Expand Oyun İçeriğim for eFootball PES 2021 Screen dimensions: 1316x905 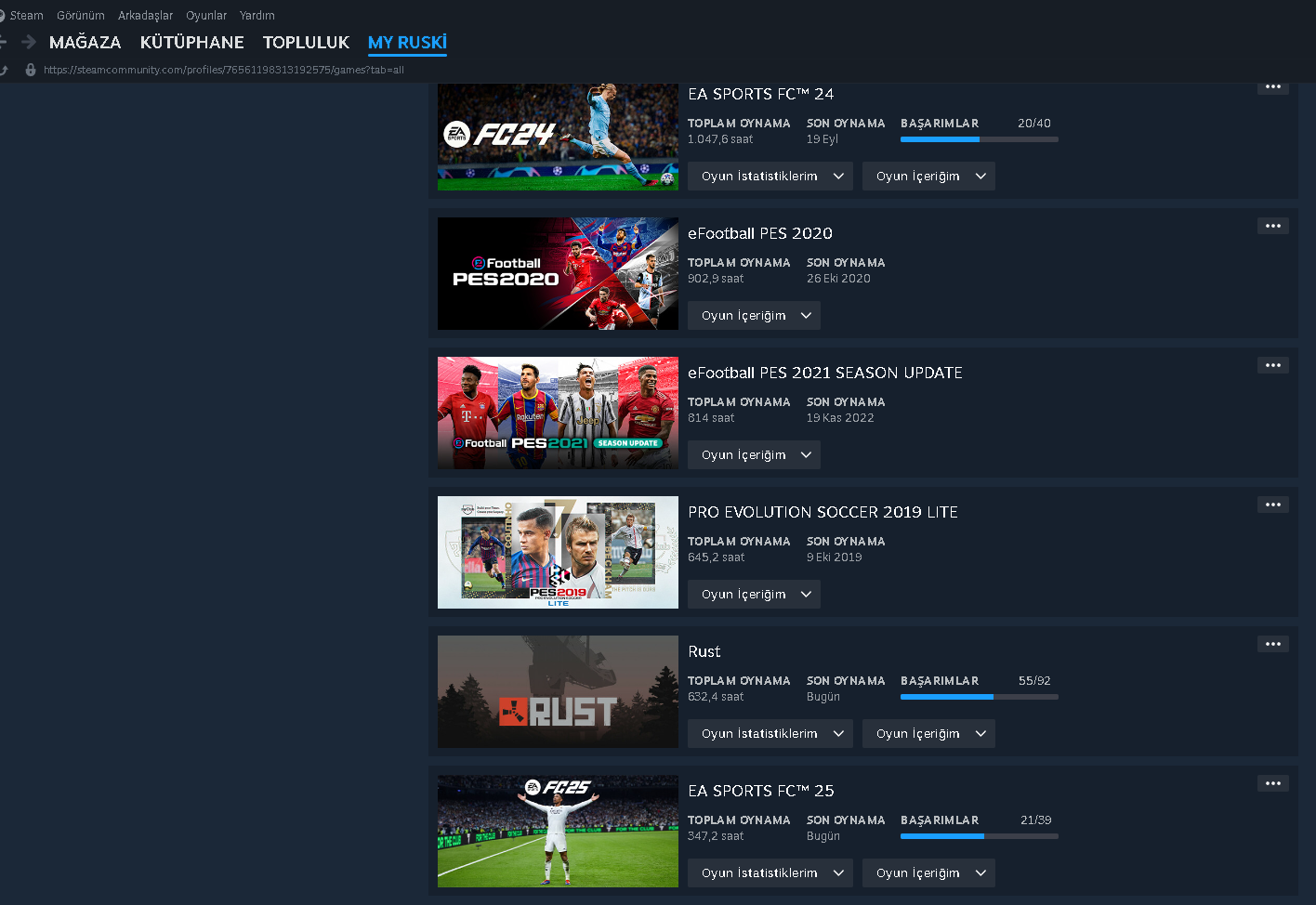754,455
